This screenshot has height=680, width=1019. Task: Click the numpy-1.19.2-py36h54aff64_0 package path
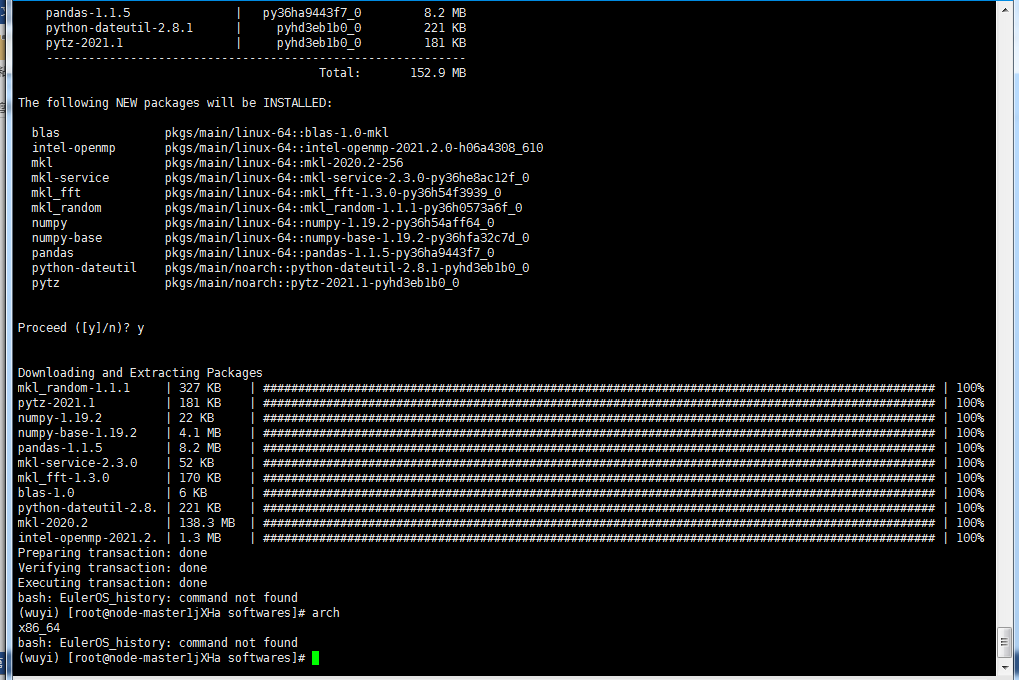point(329,222)
